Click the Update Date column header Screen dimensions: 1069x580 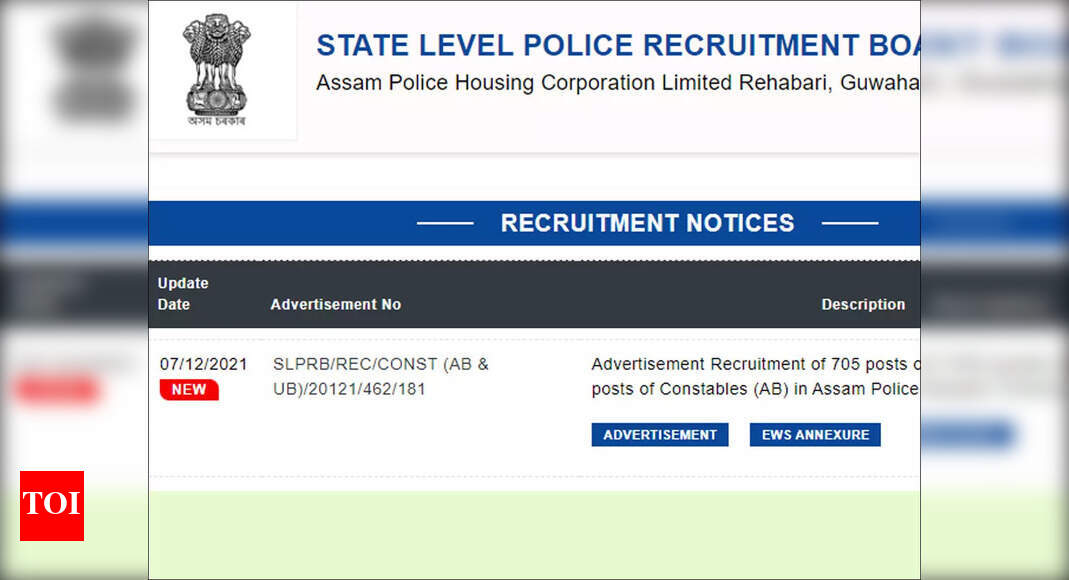(x=183, y=294)
